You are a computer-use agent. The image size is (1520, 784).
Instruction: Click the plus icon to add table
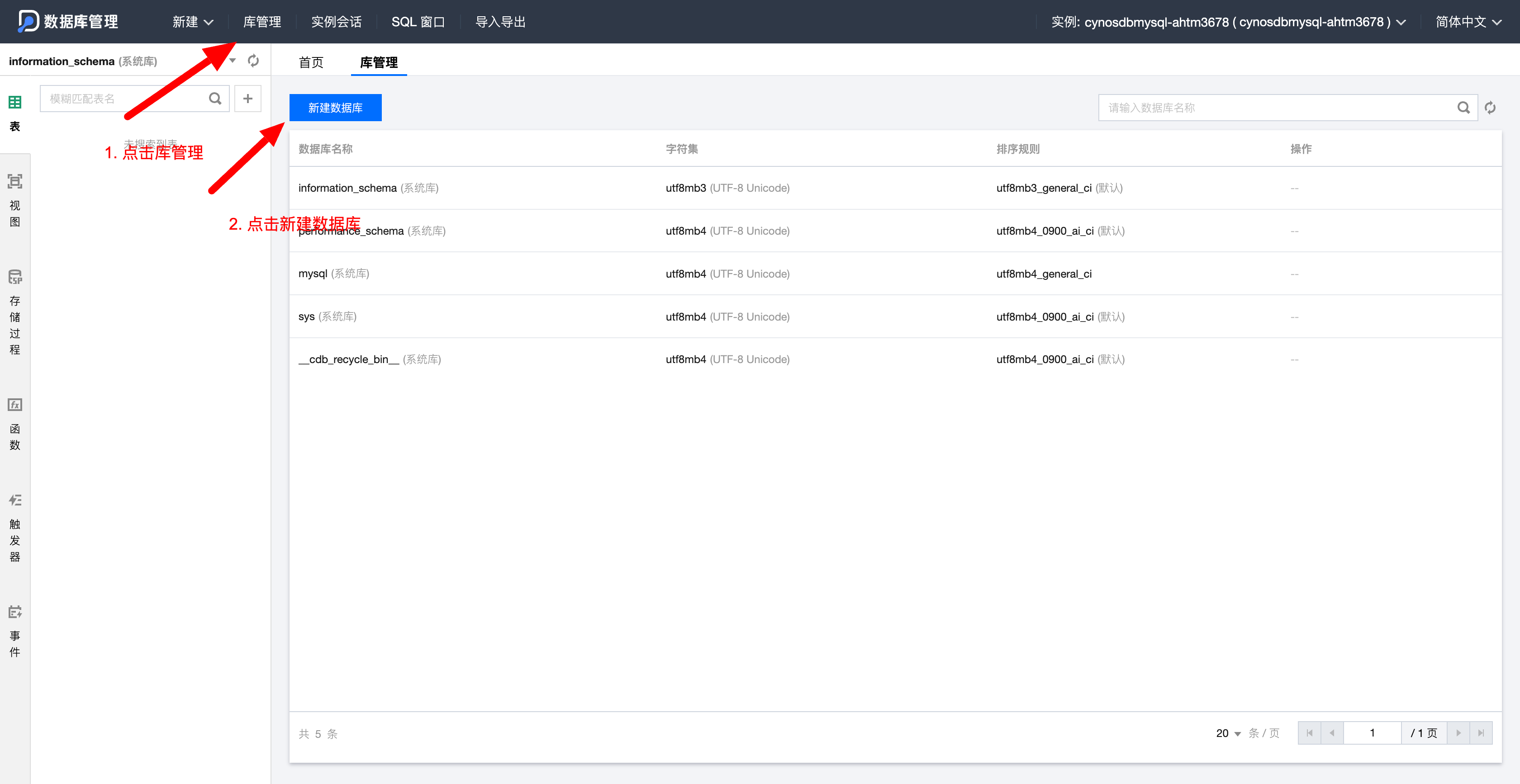pyautogui.click(x=248, y=99)
